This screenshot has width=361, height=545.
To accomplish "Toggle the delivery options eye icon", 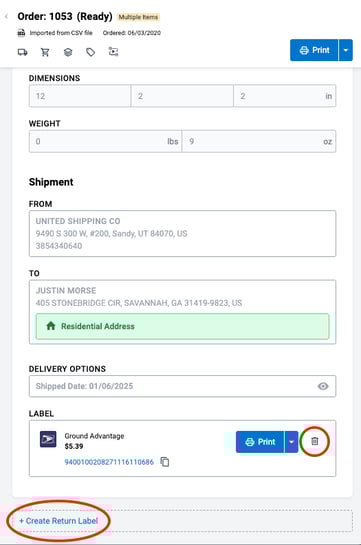I will pyautogui.click(x=323, y=386).
